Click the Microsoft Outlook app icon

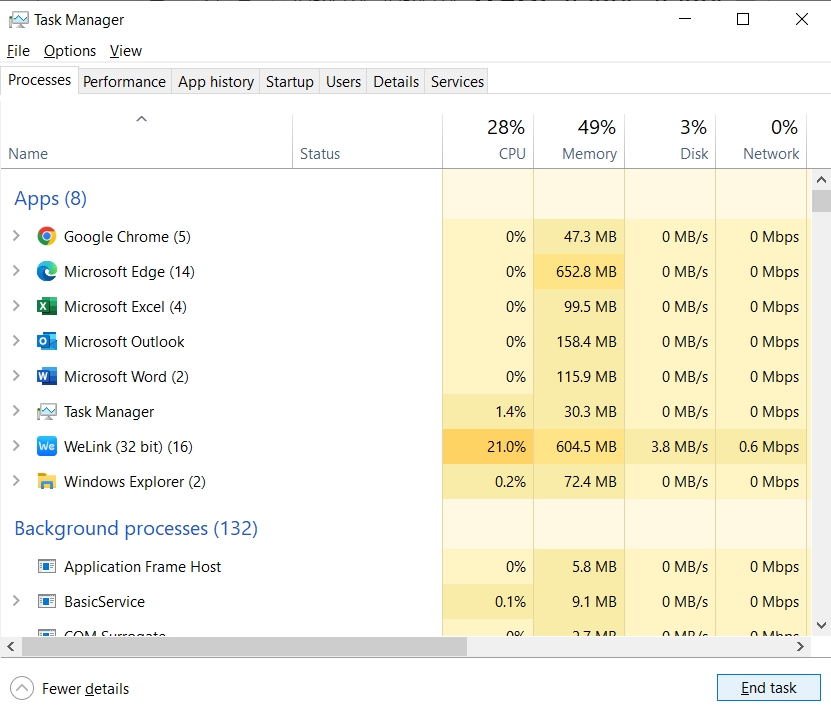(47, 341)
